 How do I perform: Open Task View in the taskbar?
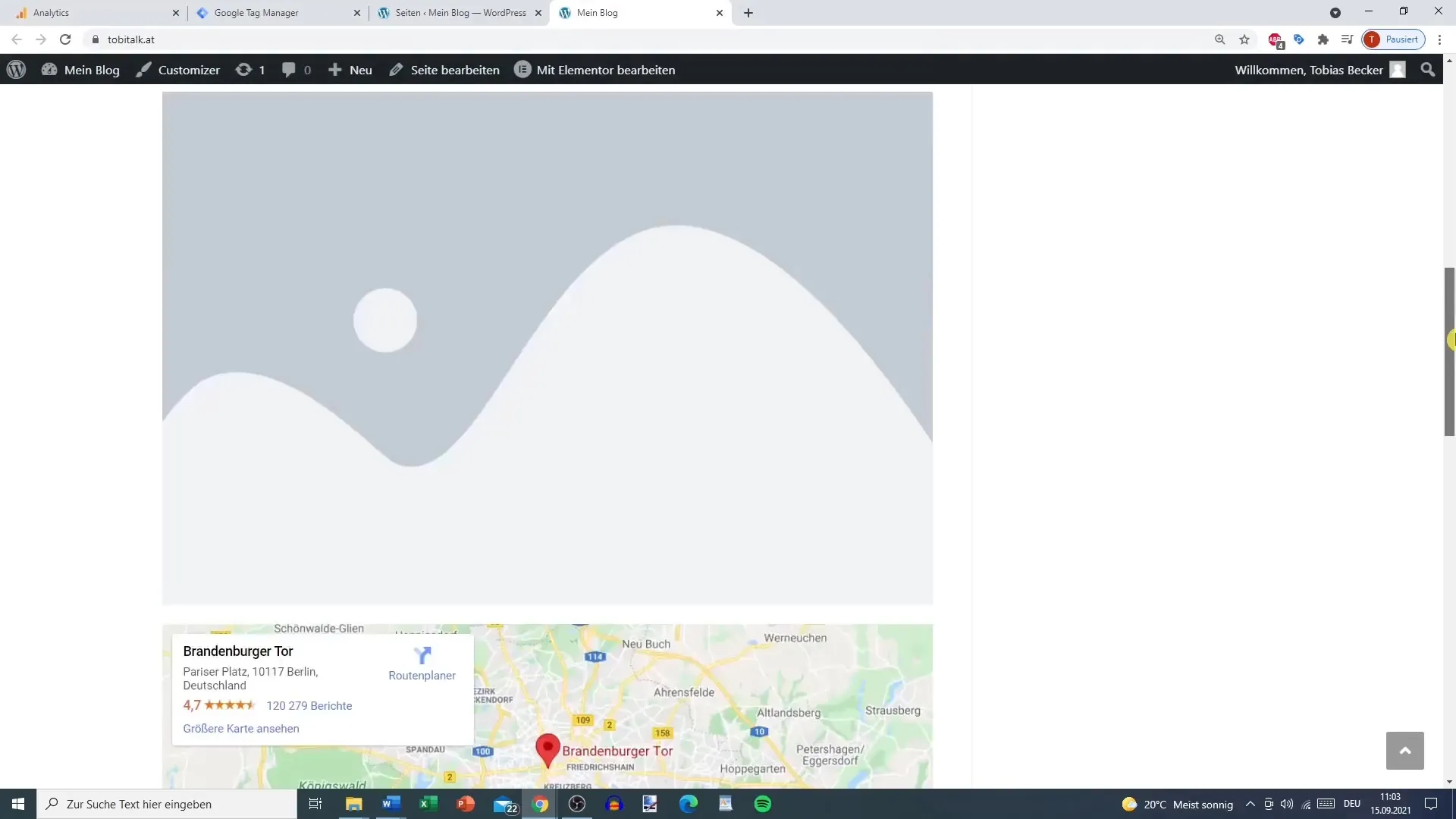[x=315, y=804]
